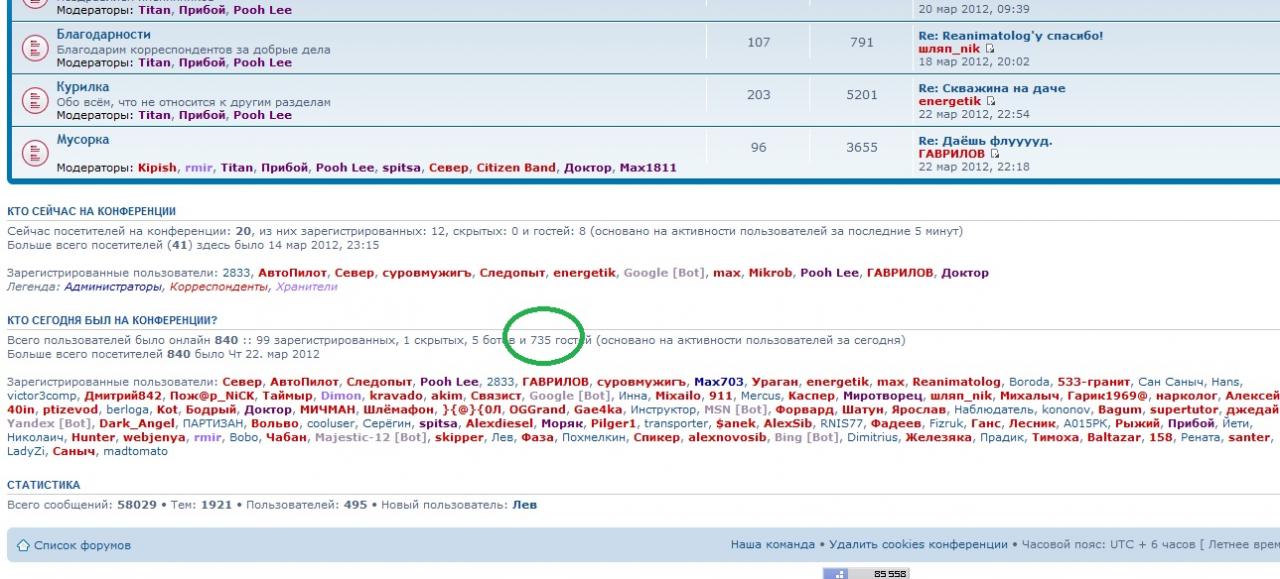Image resolution: width=1280 pixels, height=579 pixels.
Task: Click the home icon beside Список форумов
Action: click(23, 545)
